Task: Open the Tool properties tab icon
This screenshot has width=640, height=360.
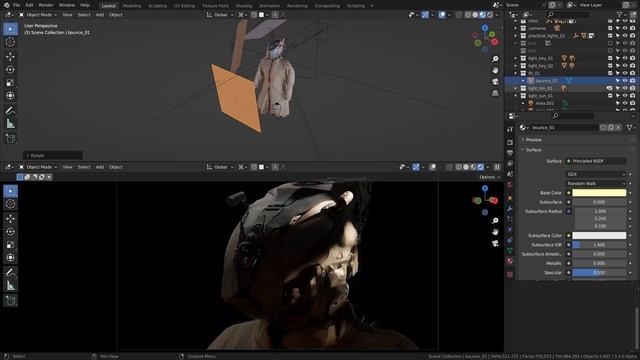Action: click(510, 129)
